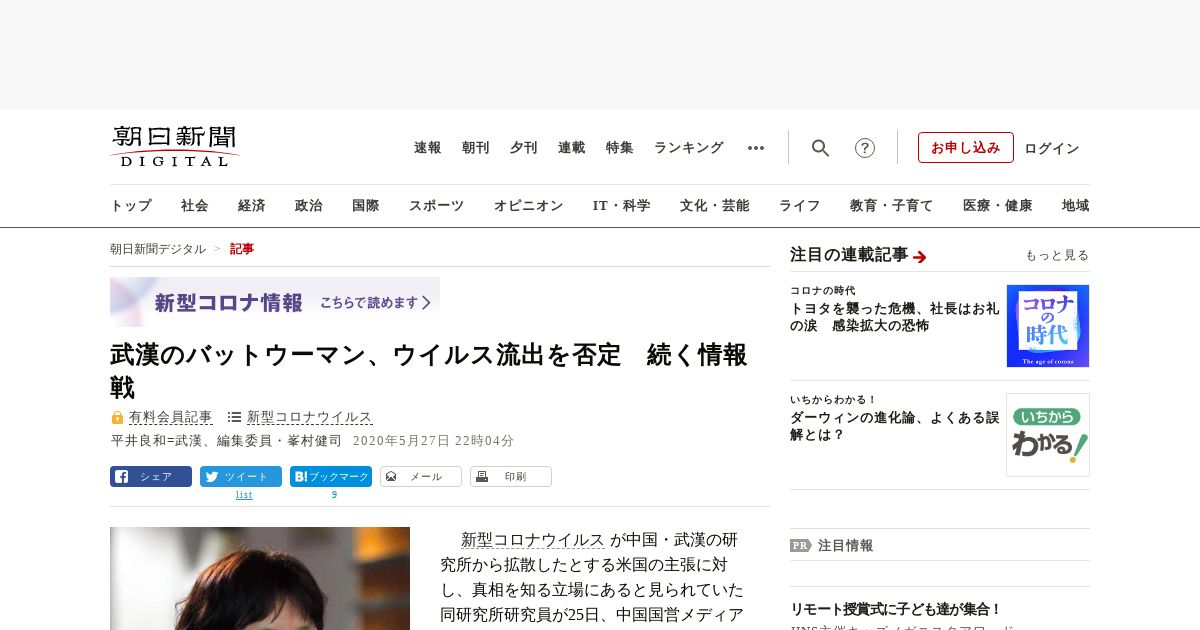Select the 文化・芸能 category tab
Screen dimensions: 1200x630
[715, 206]
